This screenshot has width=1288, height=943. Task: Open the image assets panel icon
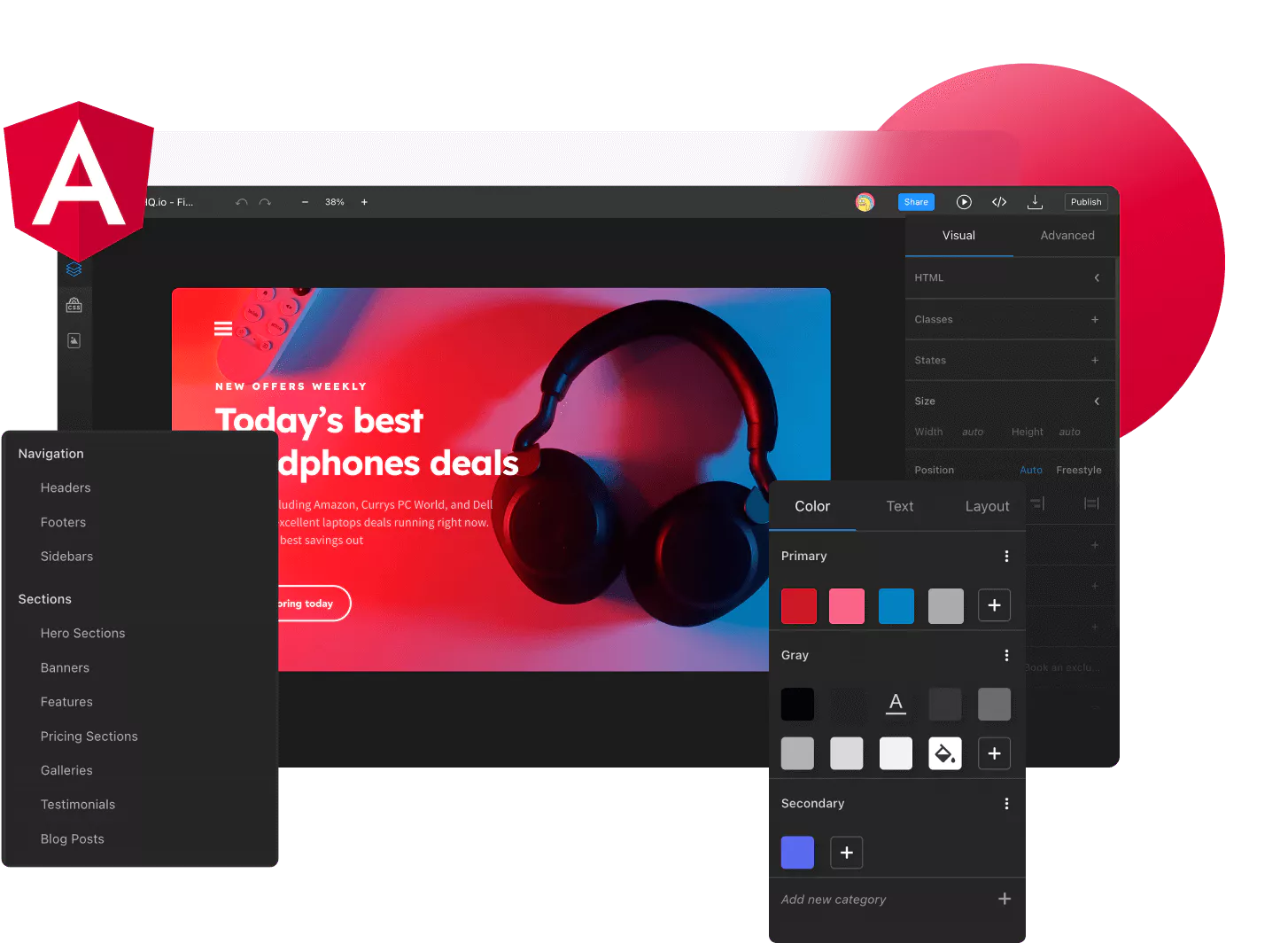(74, 339)
